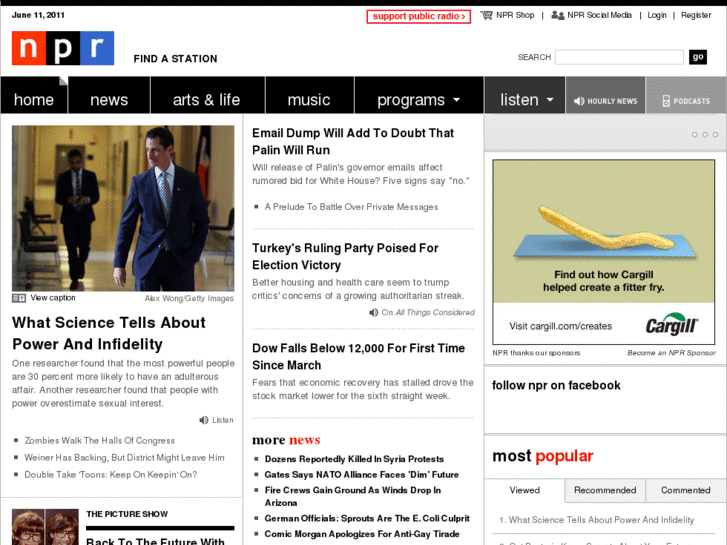Click the NPR Social Media link
The height and width of the screenshot is (545, 727).
pos(599,15)
